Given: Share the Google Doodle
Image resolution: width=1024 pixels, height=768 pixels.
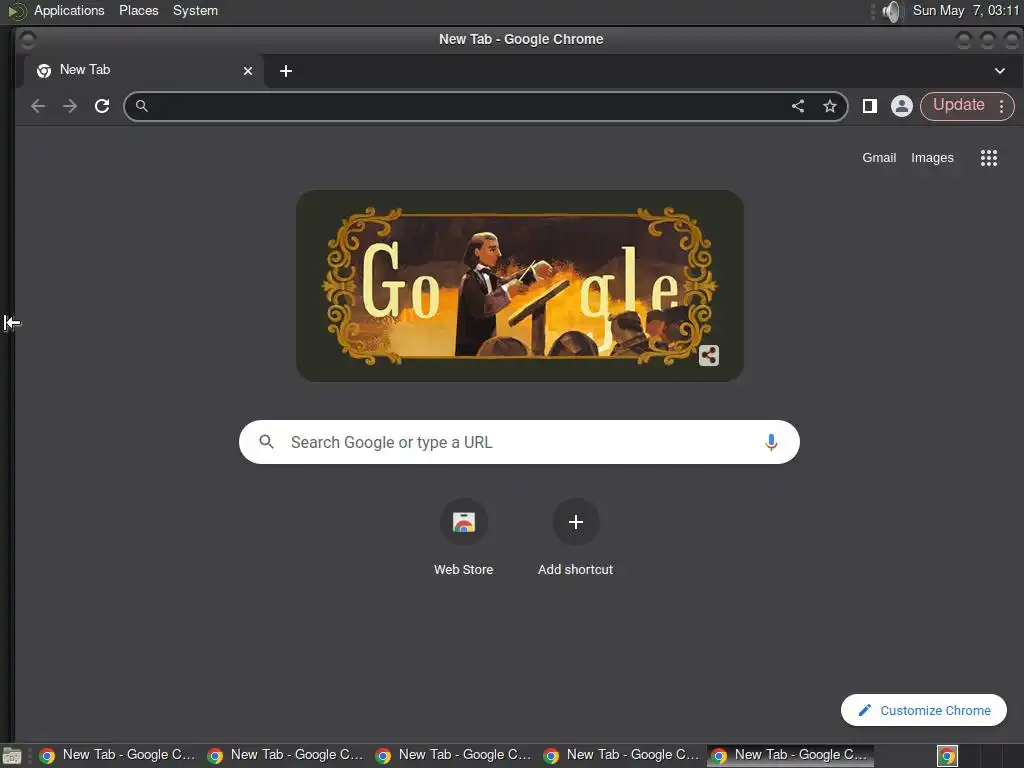Looking at the screenshot, I should pyautogui.click(x=709, y=355).
